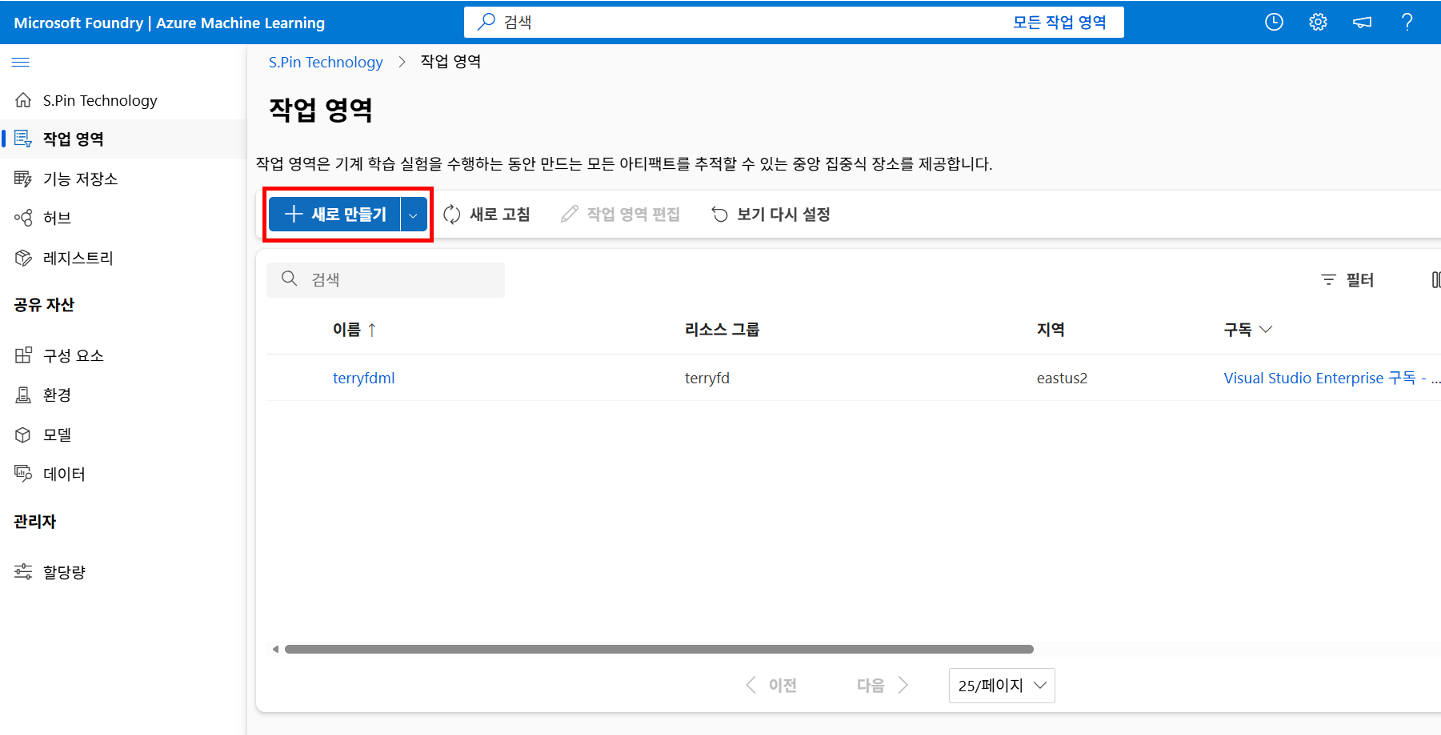Open the column options icon
The image size is (1441, 735).
pyautogui.click(x=1435, y=280)
